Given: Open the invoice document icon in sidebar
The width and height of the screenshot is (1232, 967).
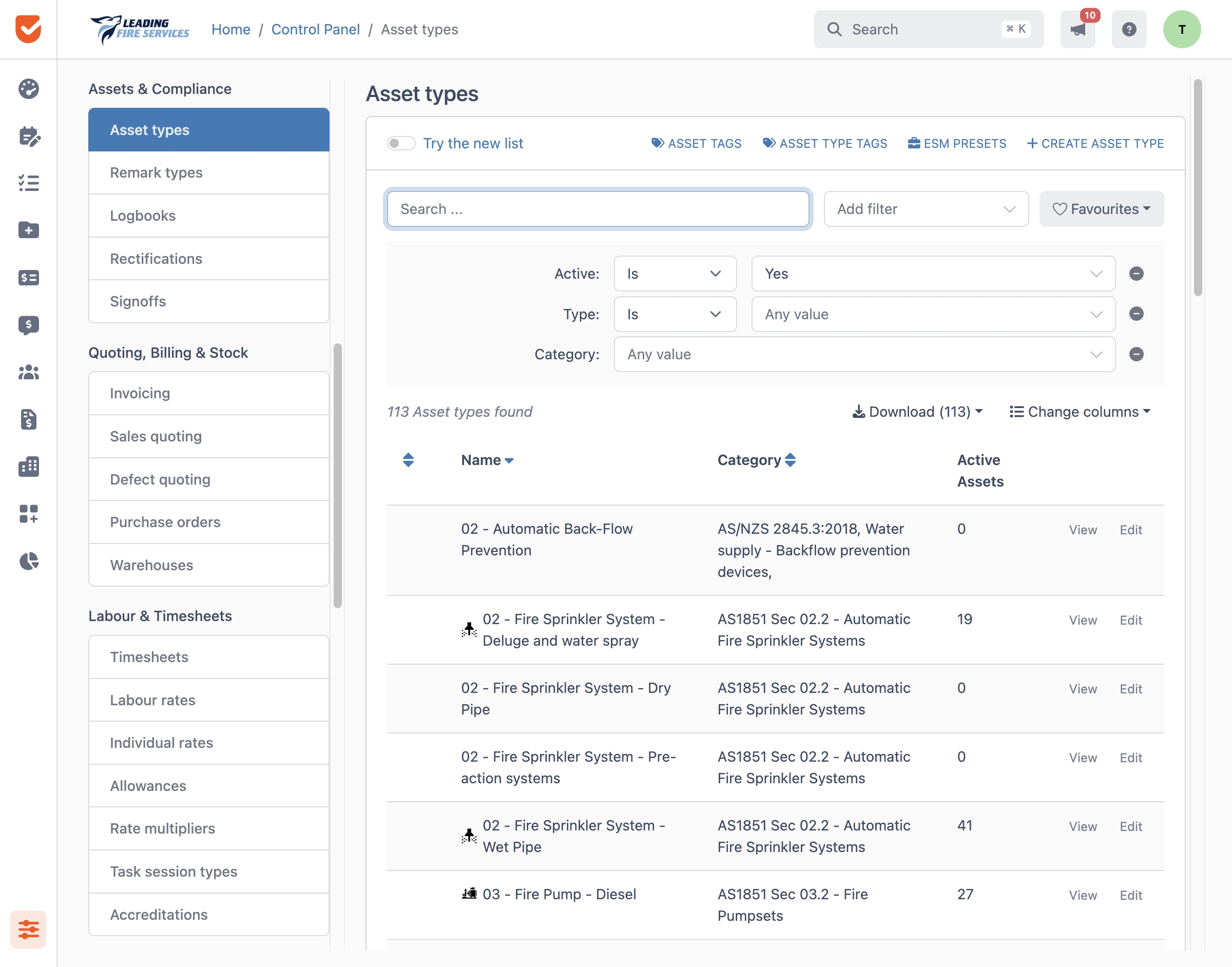Looking at the screenshot, I should click(28, 419).
